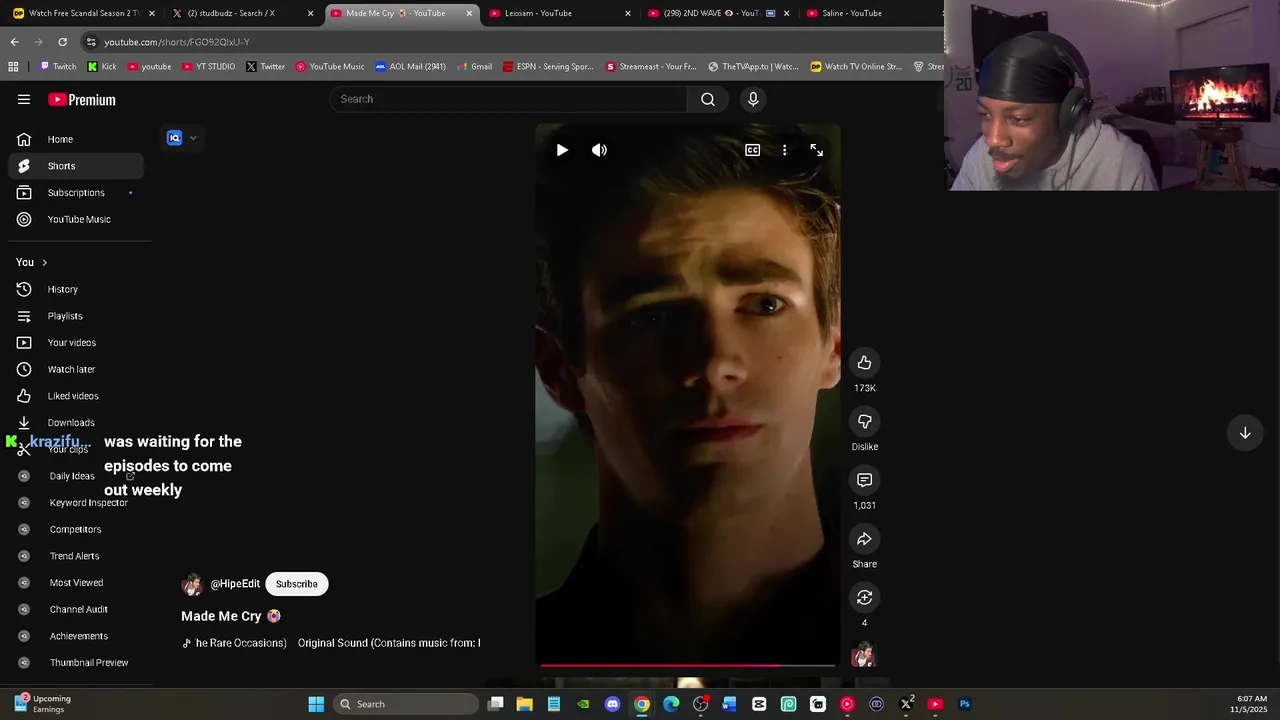Open Chrome apps grid in bookmarks bar
1280x720 pixels.
[x=13, y=67]
